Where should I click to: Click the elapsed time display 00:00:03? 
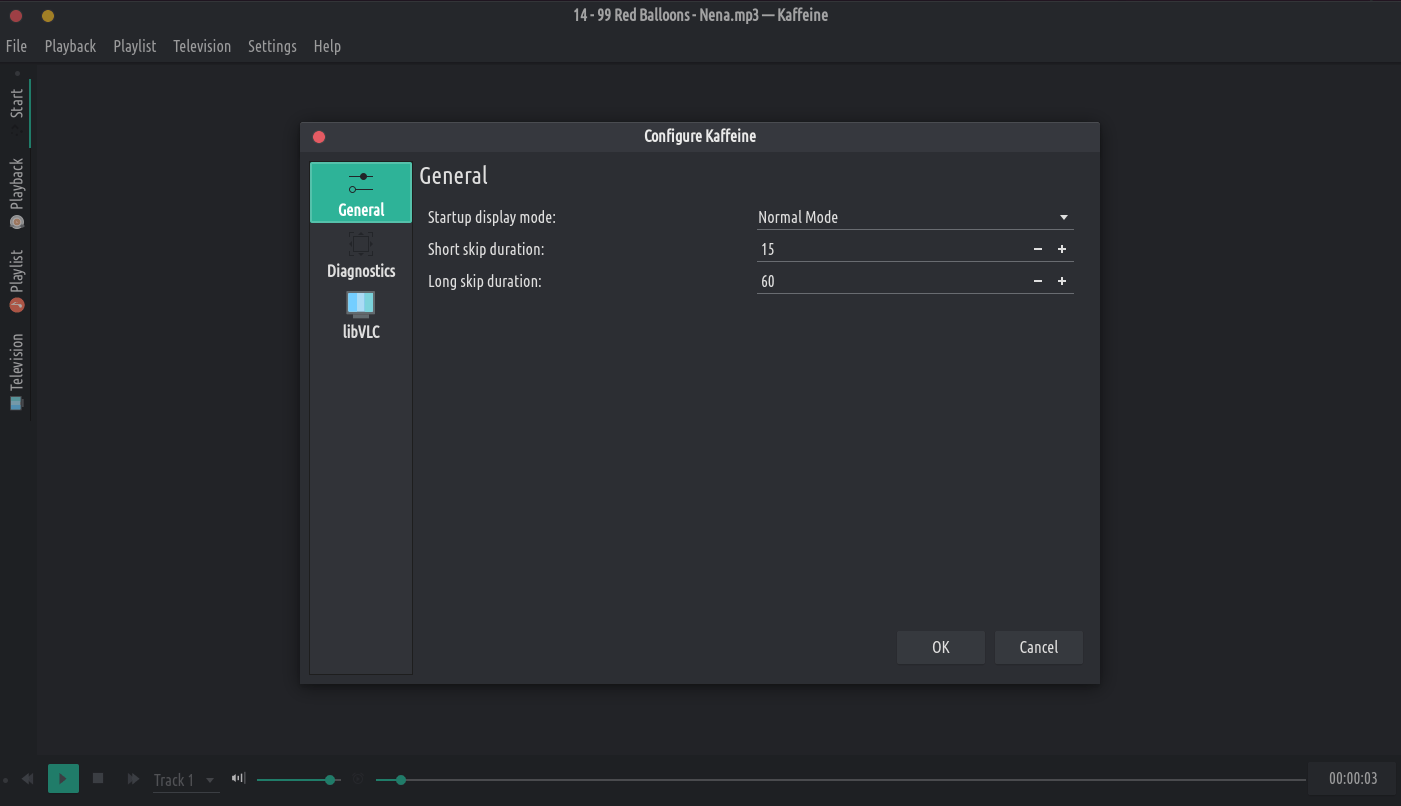pyautogui.click(x=1353, y=779)
